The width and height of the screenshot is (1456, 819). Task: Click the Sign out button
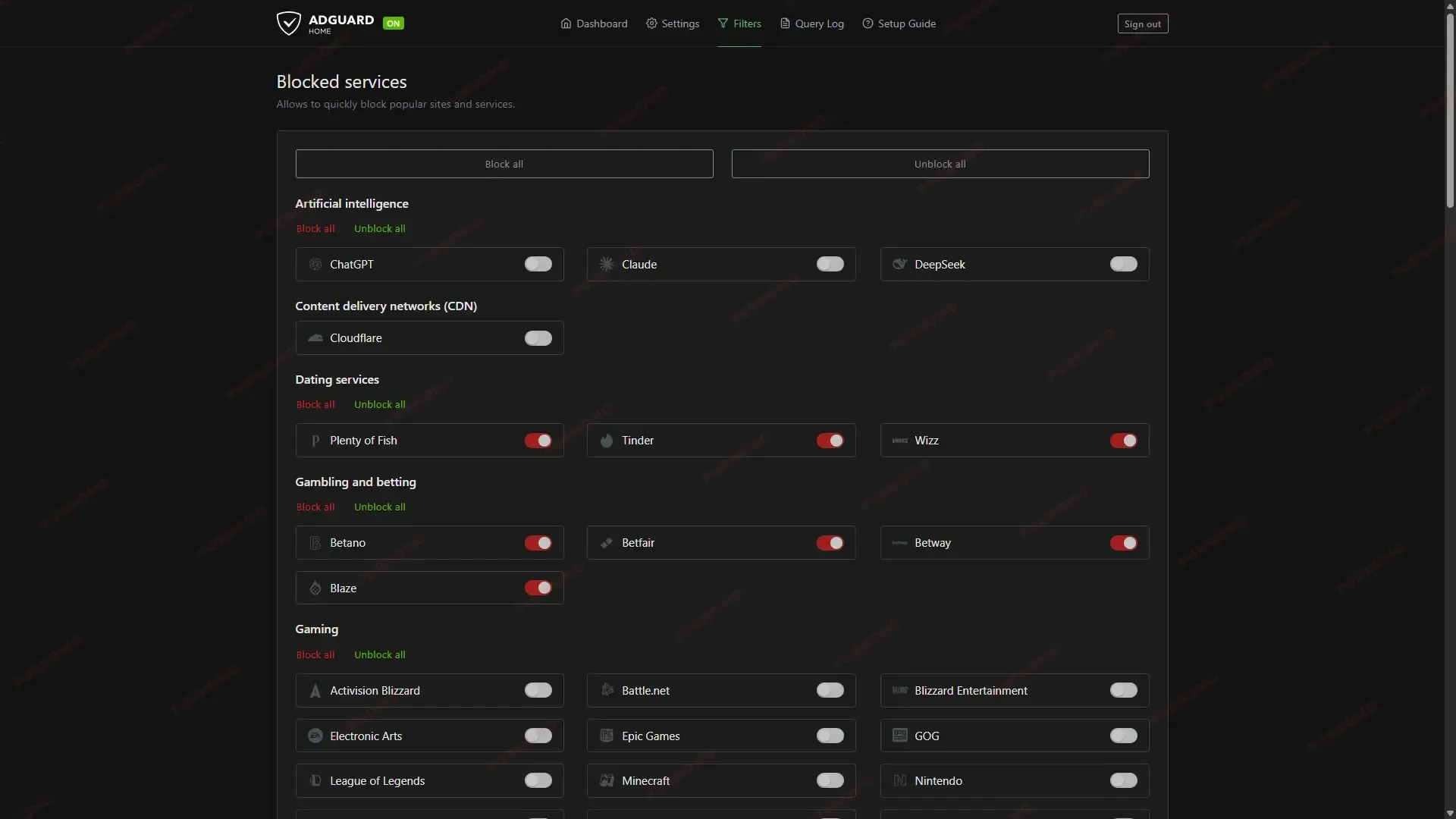[1143, 24]
